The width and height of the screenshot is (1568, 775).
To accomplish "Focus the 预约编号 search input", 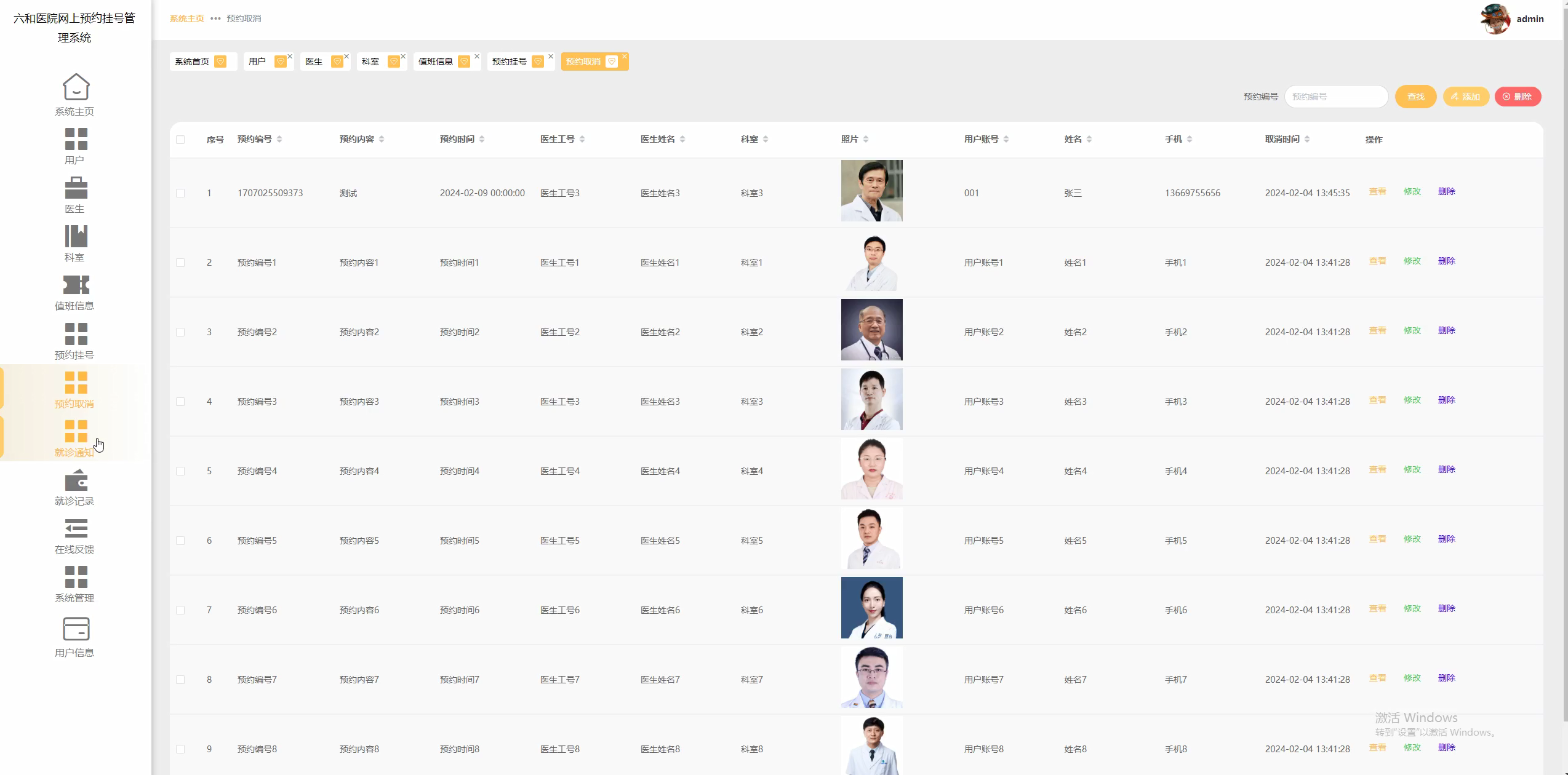I will [1336, 97].
